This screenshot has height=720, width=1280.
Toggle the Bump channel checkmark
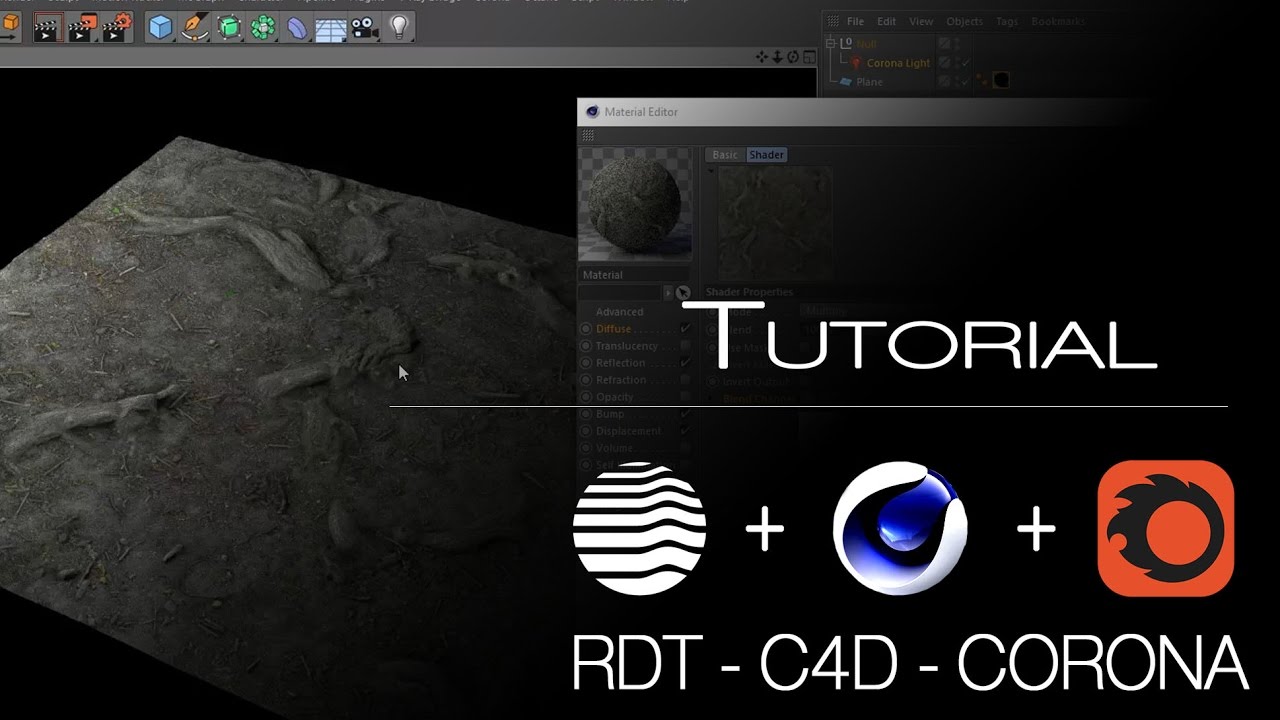tap(685, 414)
